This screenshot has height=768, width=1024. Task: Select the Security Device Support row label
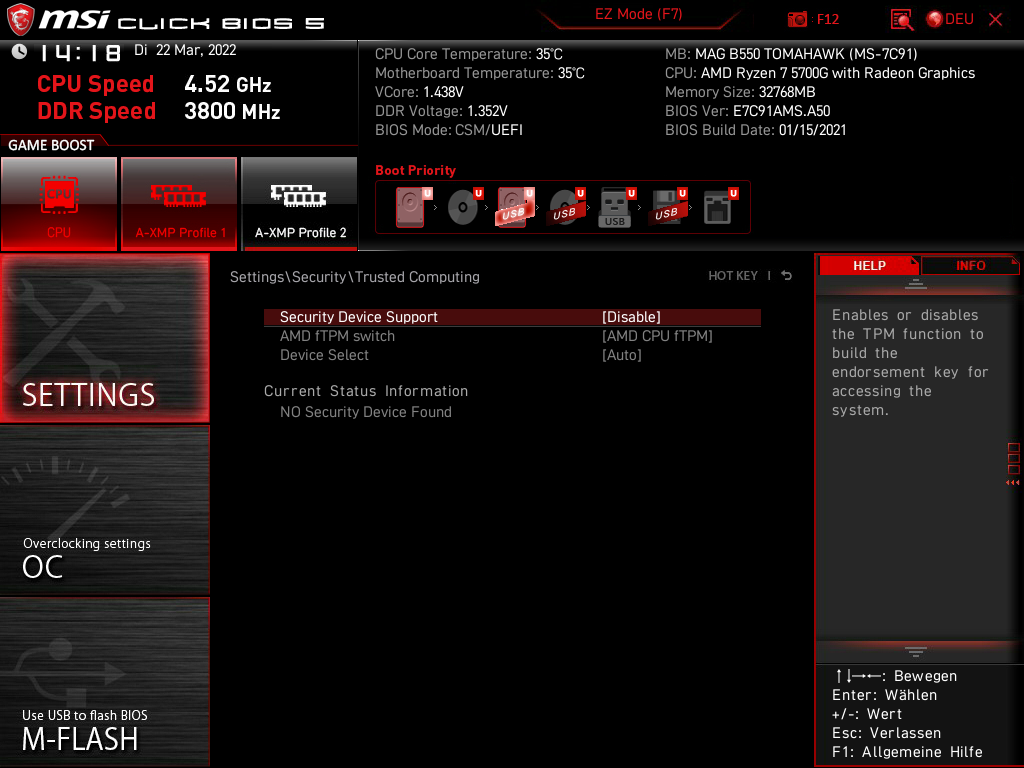click(359, 317)
